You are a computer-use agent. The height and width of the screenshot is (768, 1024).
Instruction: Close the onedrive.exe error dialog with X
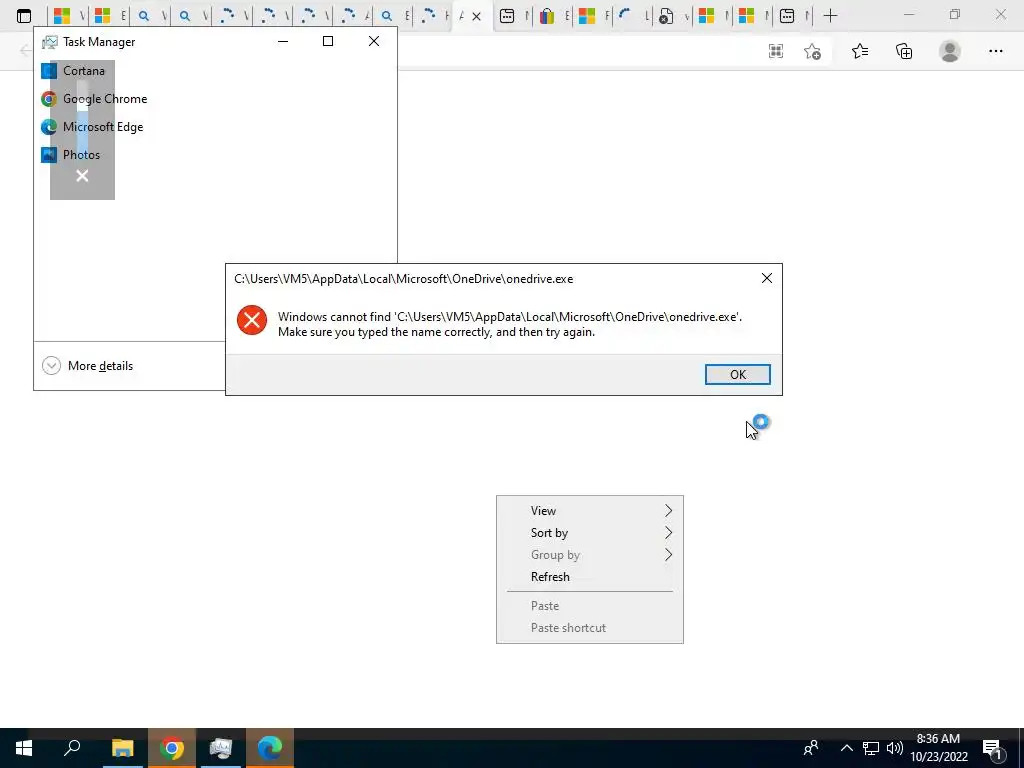(767, 278)
